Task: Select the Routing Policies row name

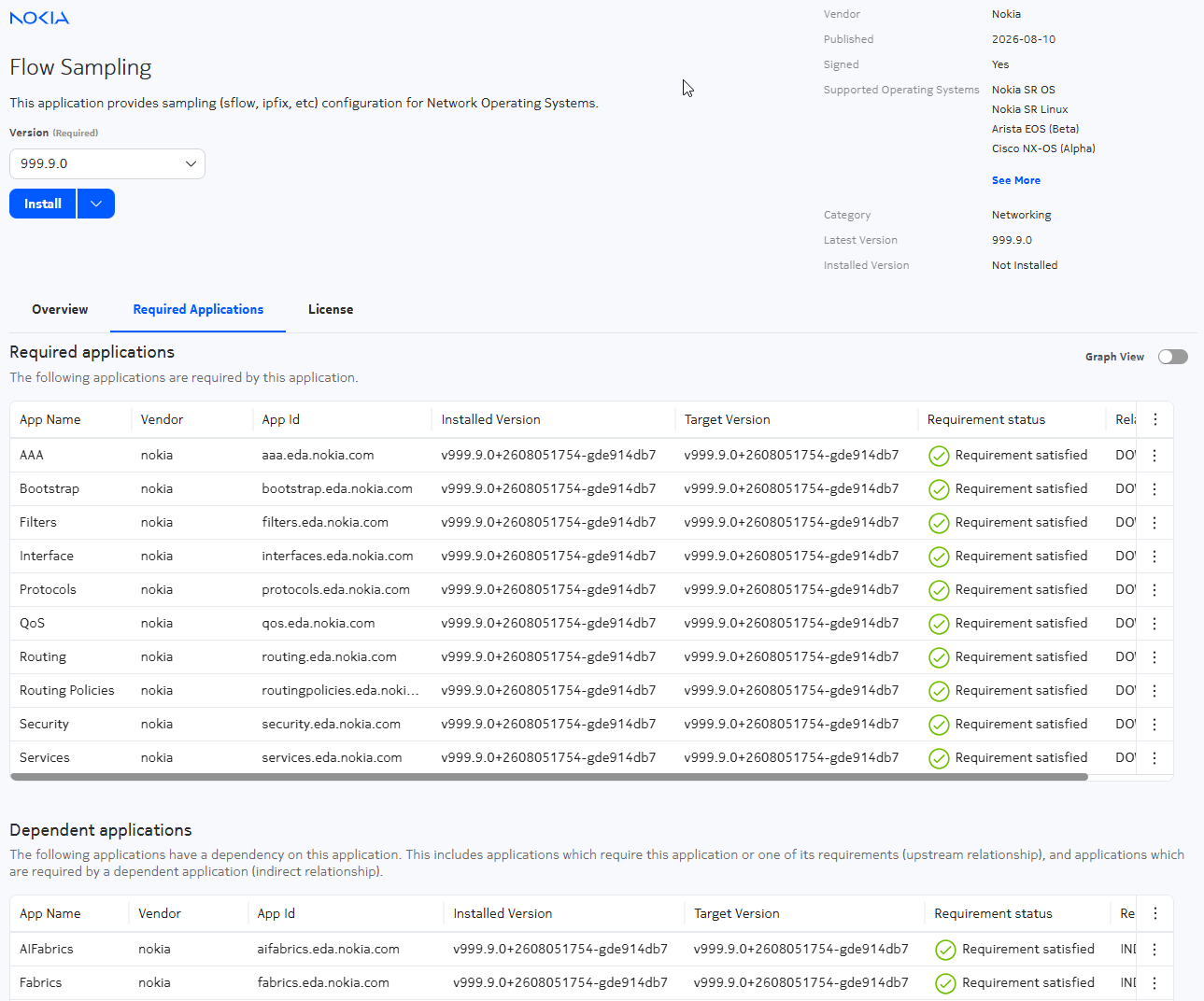Action: (67, 691)
